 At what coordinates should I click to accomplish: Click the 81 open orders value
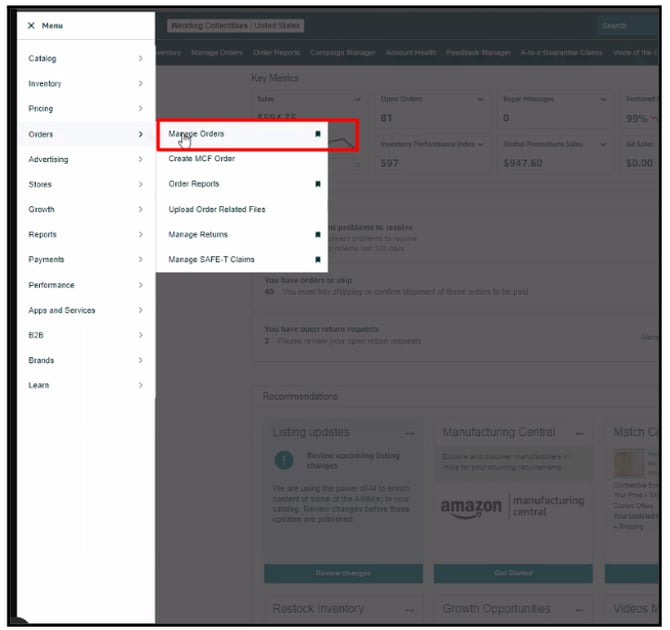click(x=386, y=118)
